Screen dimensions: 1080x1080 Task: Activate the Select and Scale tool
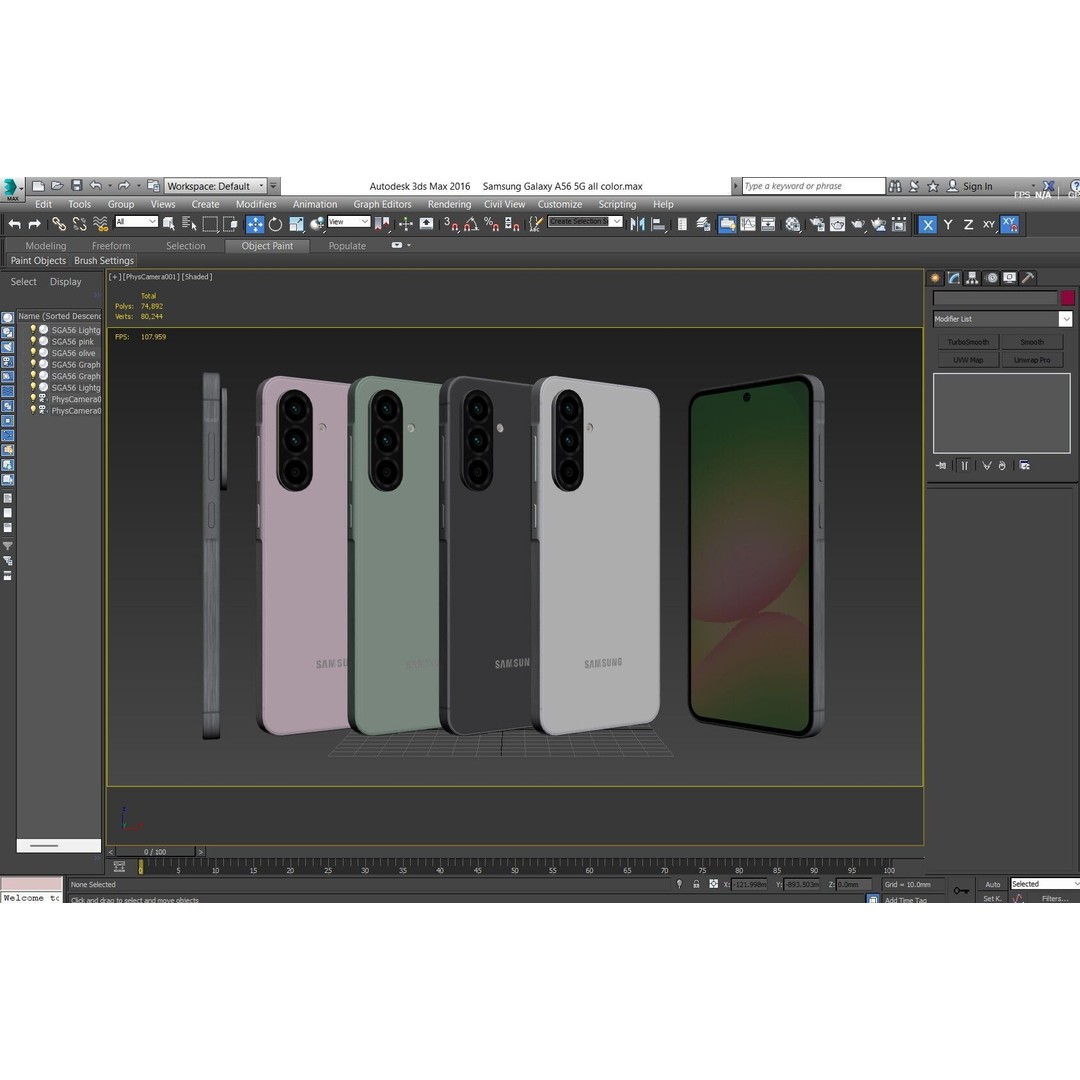pos(296,224)
